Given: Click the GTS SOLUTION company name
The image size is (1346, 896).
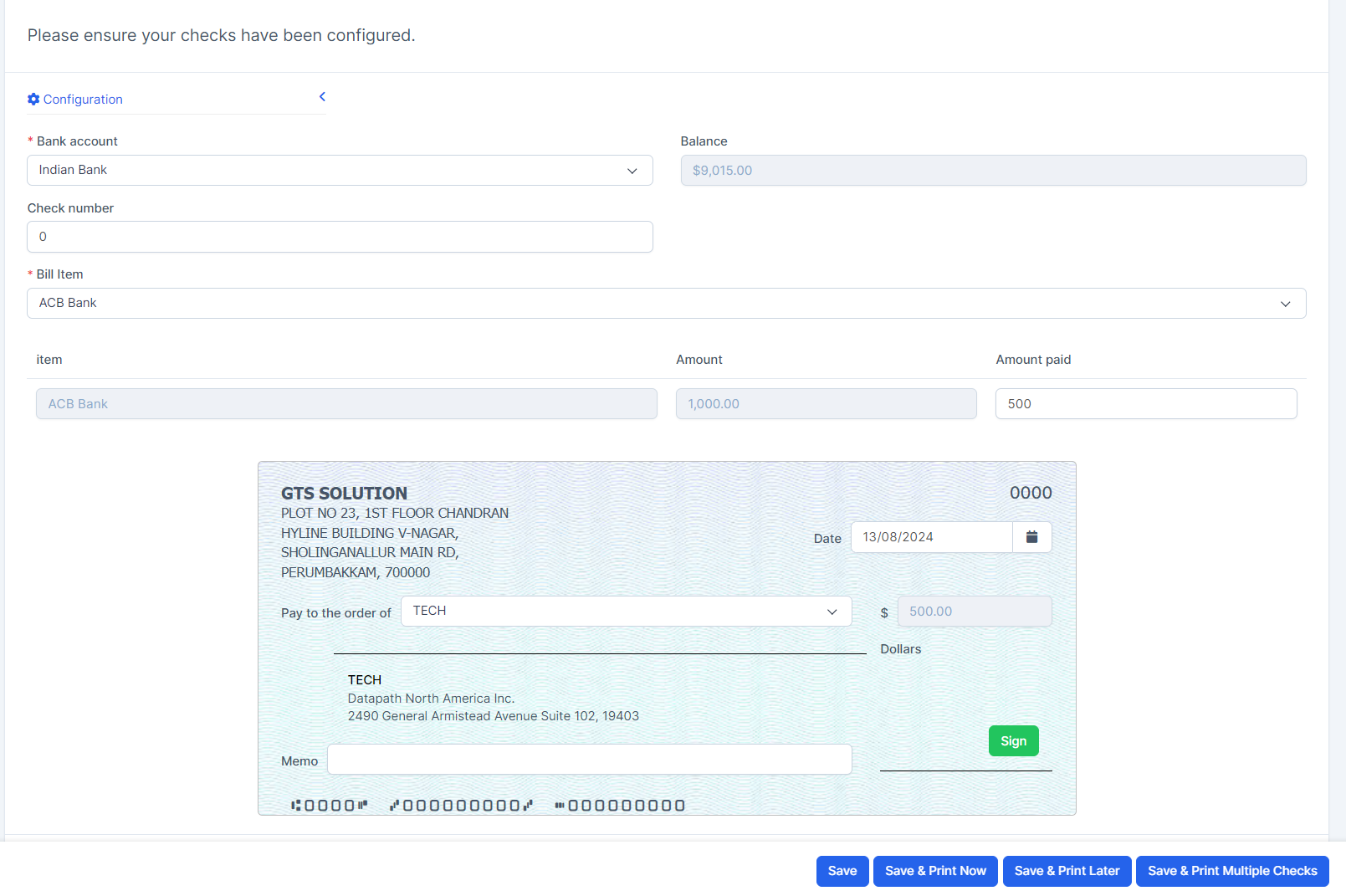Looking at the screenshot, I should point(344,494).
